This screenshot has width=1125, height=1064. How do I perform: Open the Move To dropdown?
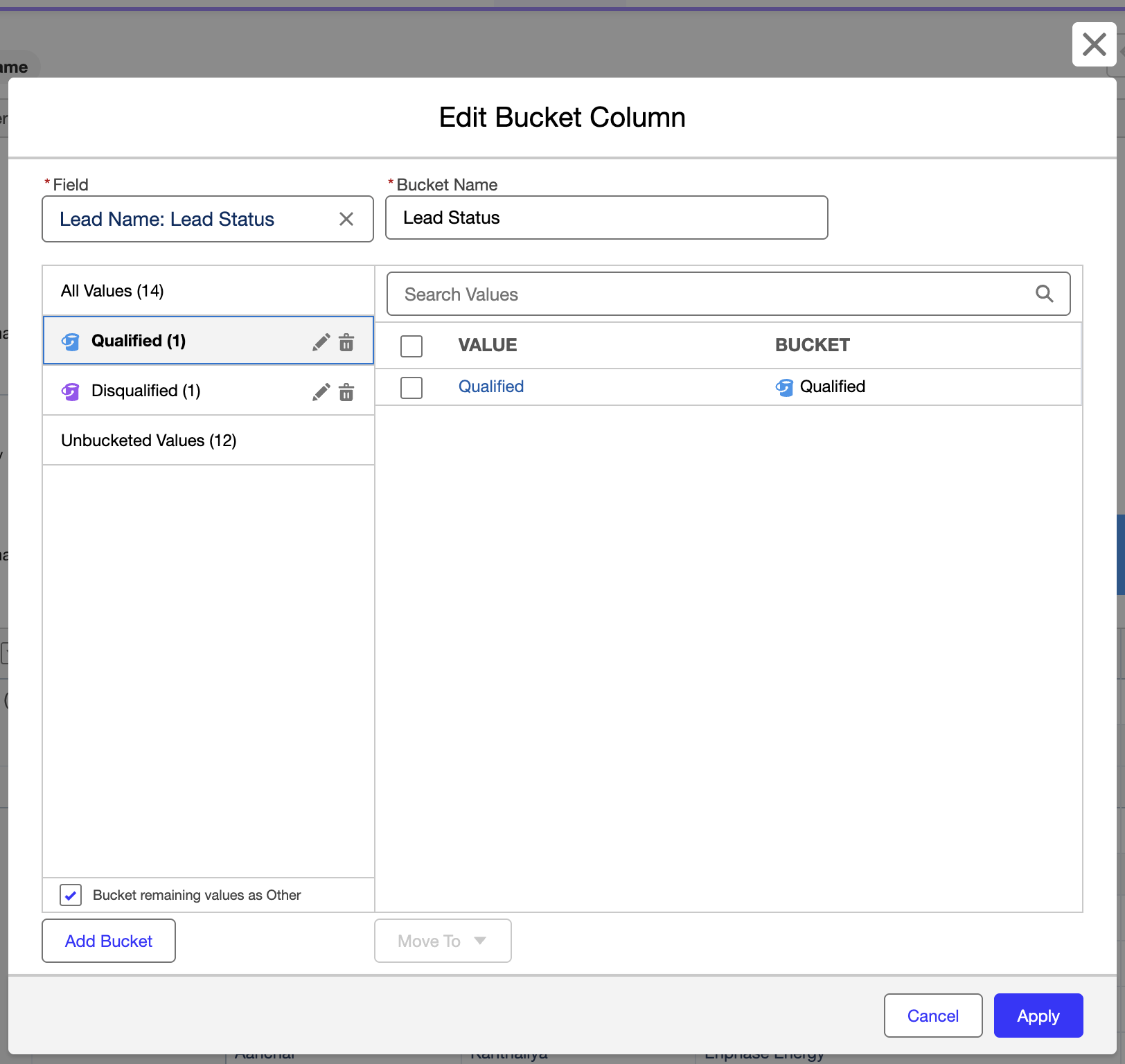[x=443, y=941]
